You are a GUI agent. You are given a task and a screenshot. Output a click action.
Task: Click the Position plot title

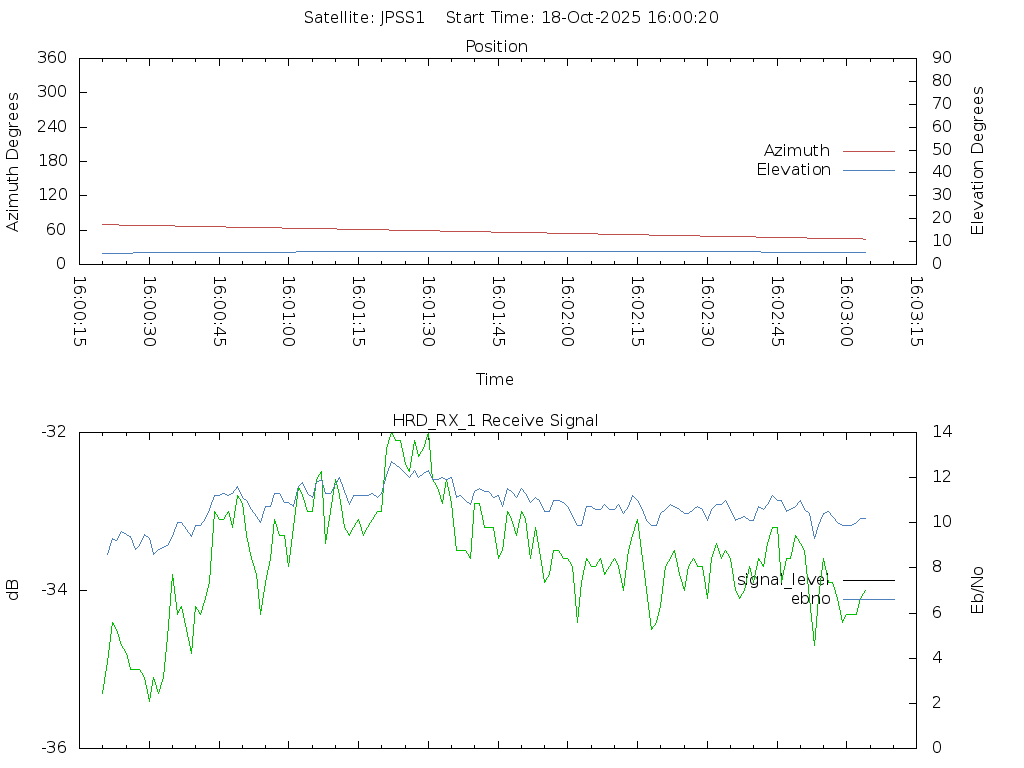click(496, 47)
